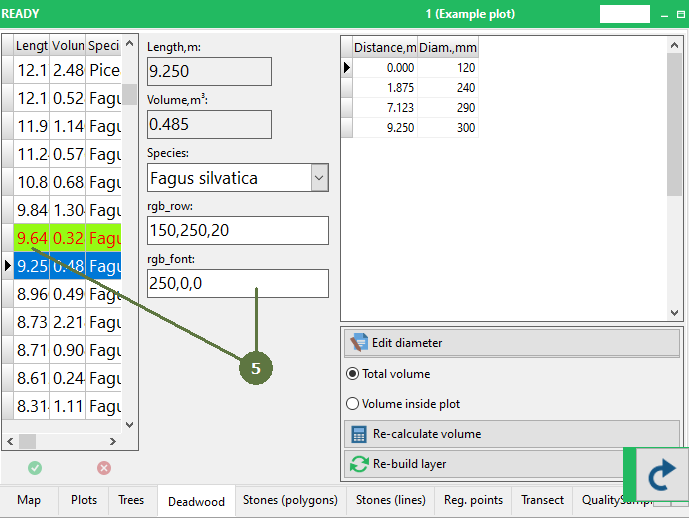This screenshot has width=689, height=518.
Task: Click the rgb_row input field
Action: (x=237, y=231)
